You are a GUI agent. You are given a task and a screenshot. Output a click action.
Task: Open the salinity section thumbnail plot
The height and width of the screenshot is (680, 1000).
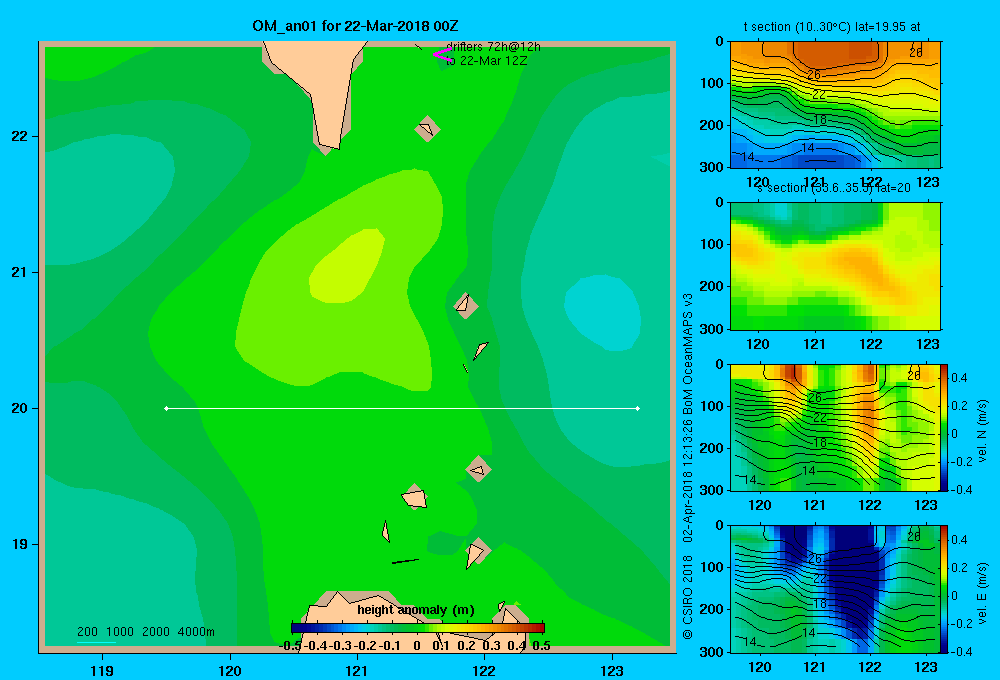835,265
